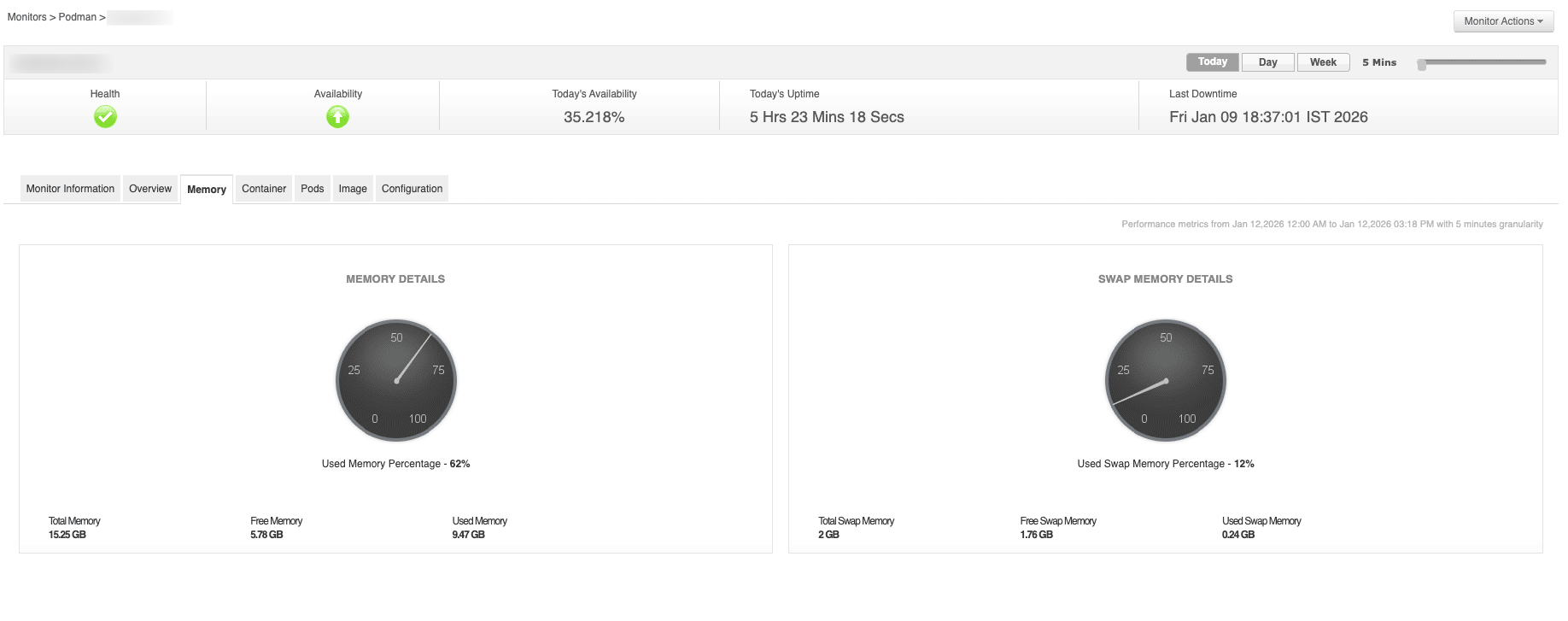
Task: Switch to the Configuration tab
Action: [x=412, y=188]
